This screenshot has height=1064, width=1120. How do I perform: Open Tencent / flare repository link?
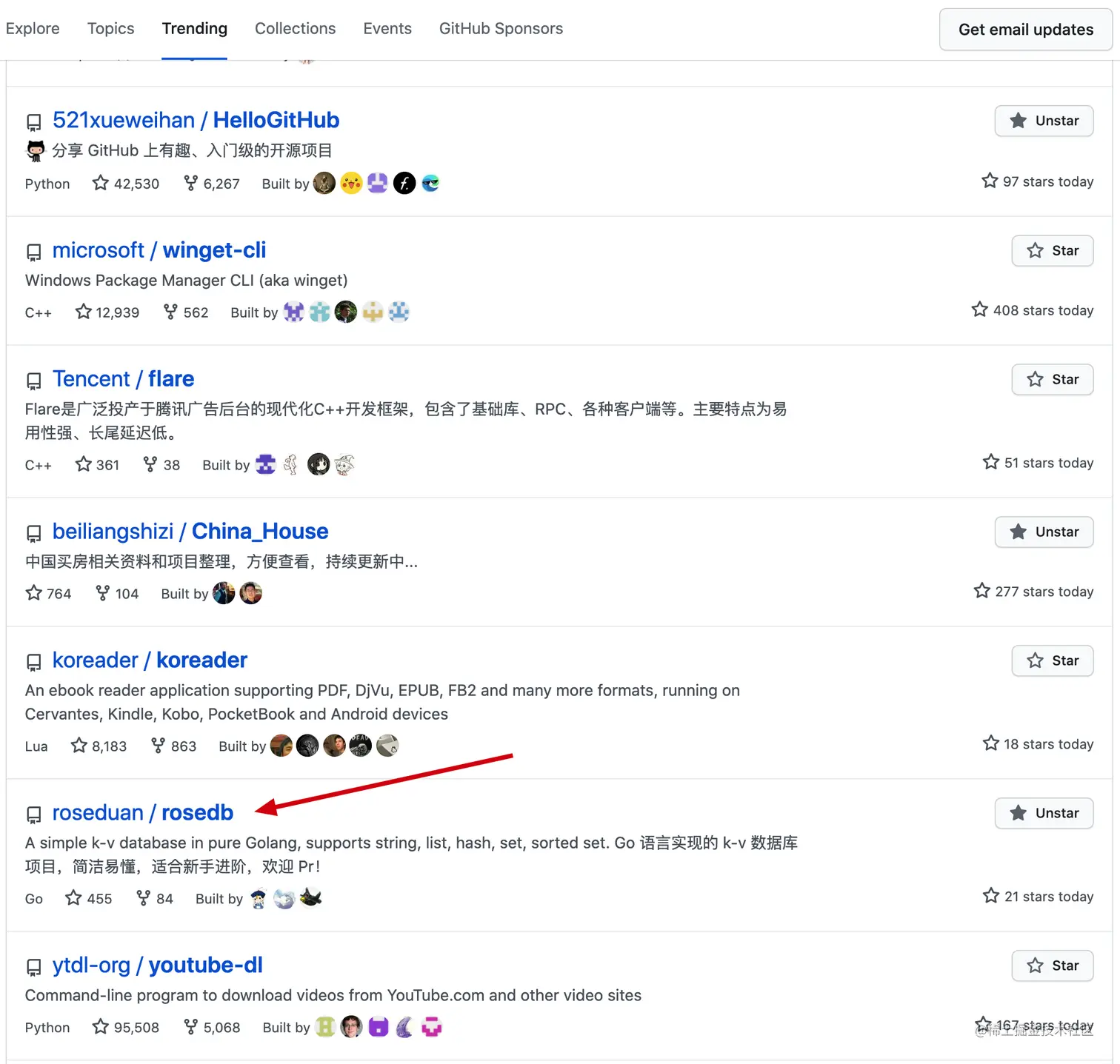pyautogui.click(x=123, y=379)
